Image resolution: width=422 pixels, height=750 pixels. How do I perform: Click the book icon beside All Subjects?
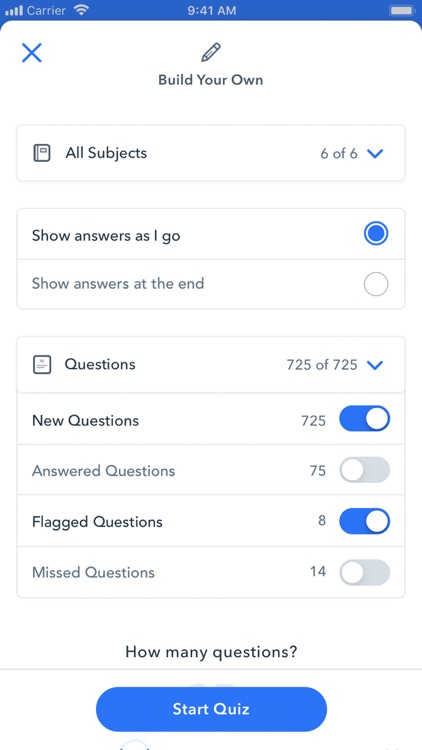tap(42, 153)
